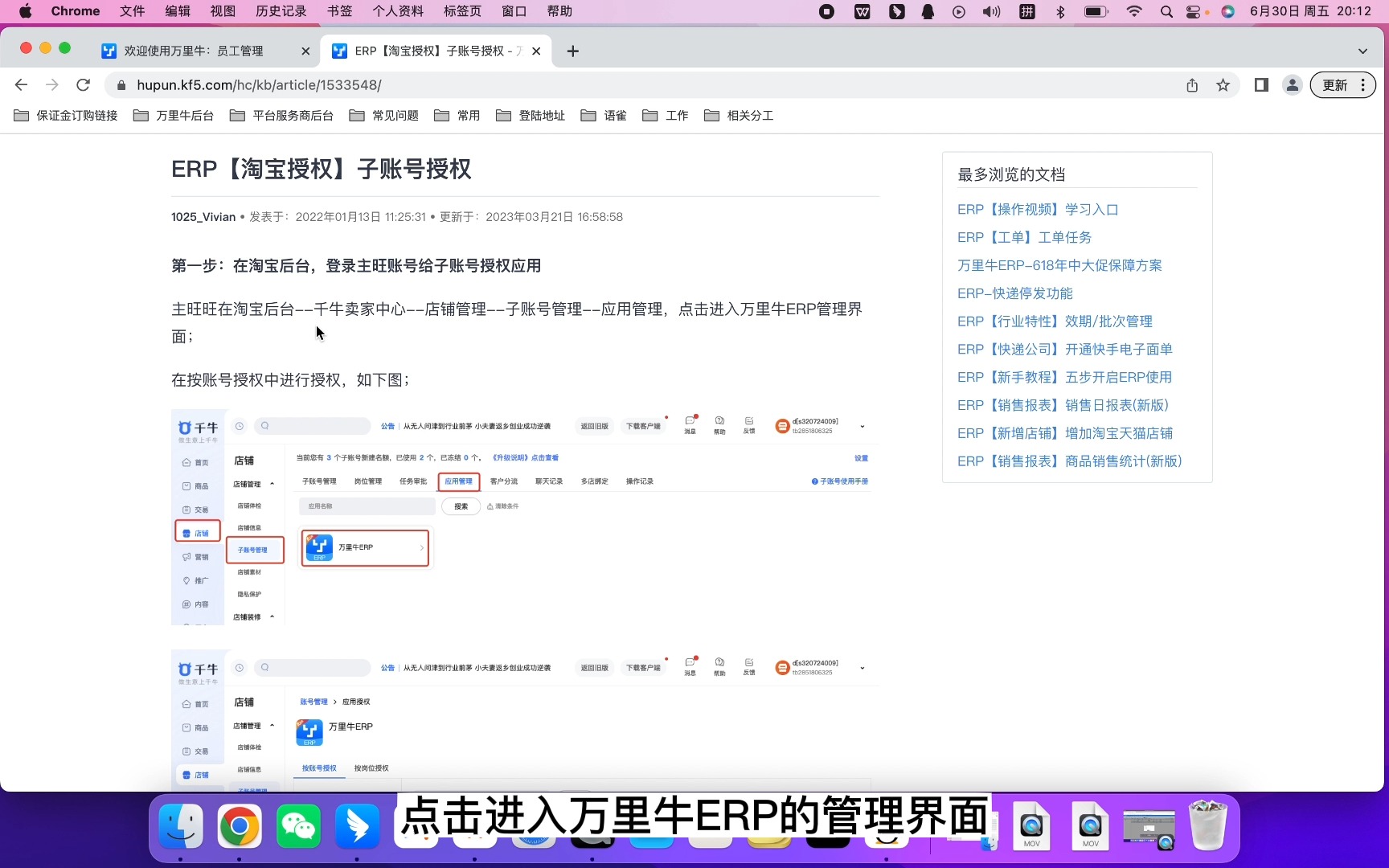Open the 历史记录 menu
Screen dimensions: 1389x868
point(281,11)
